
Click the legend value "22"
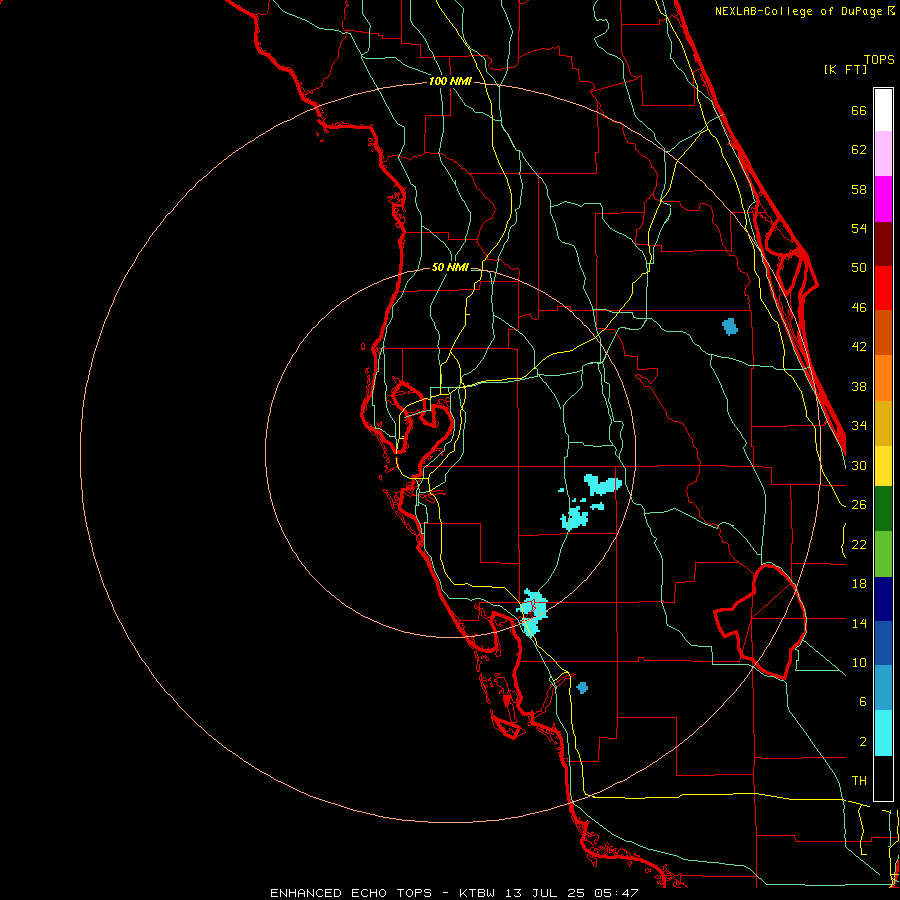pyautogui.click(x=859, y=545)
